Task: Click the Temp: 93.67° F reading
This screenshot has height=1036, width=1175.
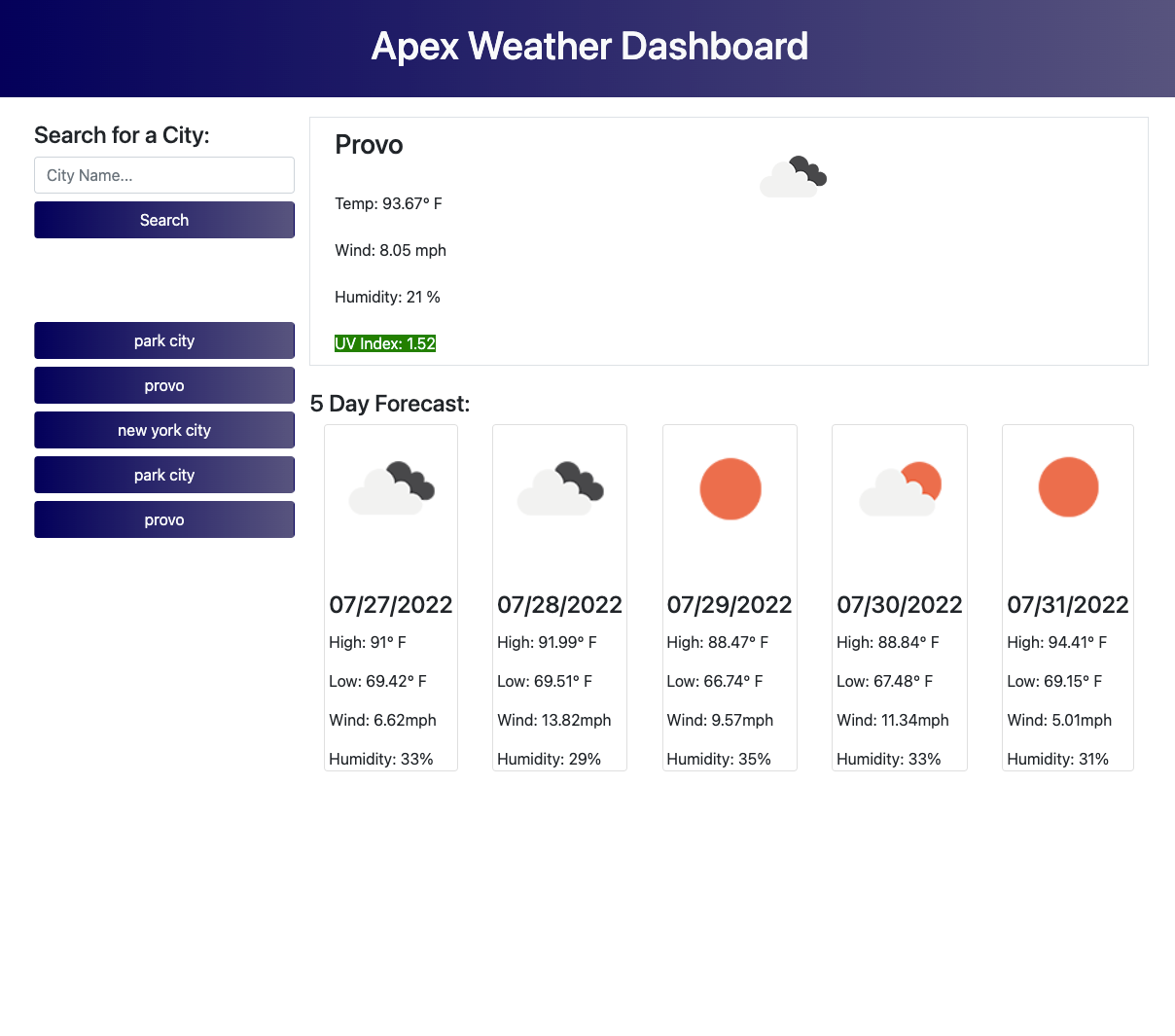Action: click(x=389, y=203)
